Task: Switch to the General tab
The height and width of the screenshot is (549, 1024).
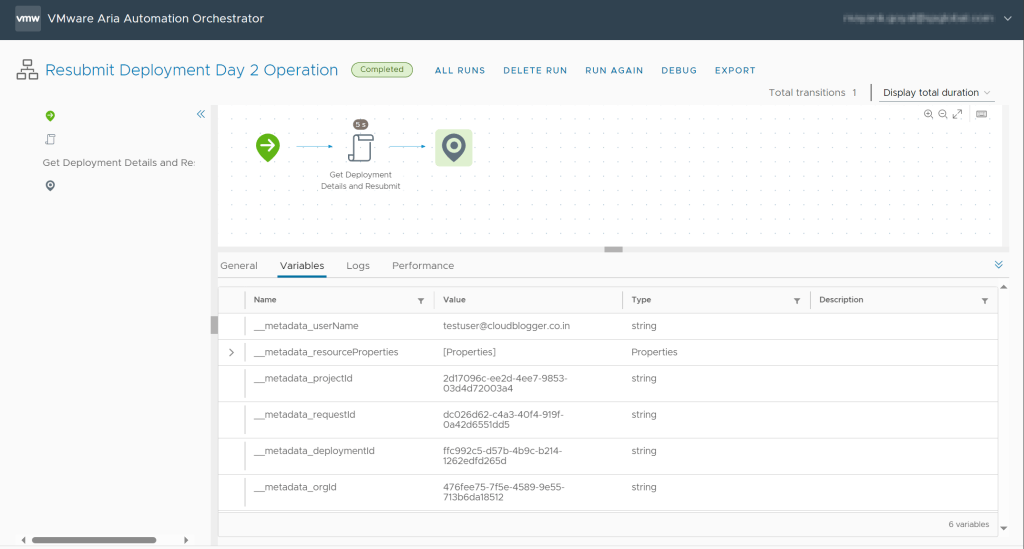Action: click(x=239, y=266)
